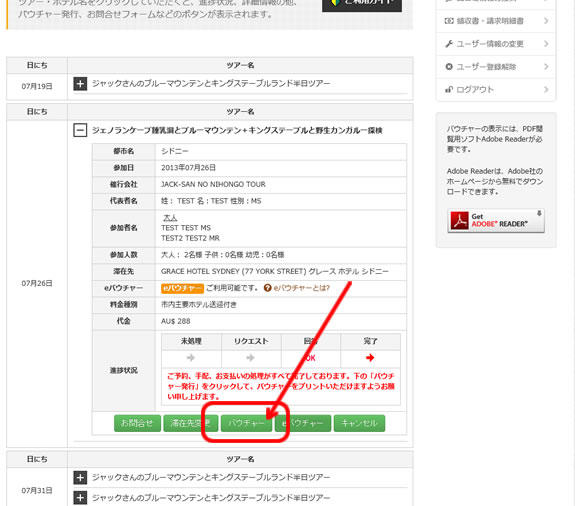Open ユーザー登録解除 sidebar menu item

(496, 67)
